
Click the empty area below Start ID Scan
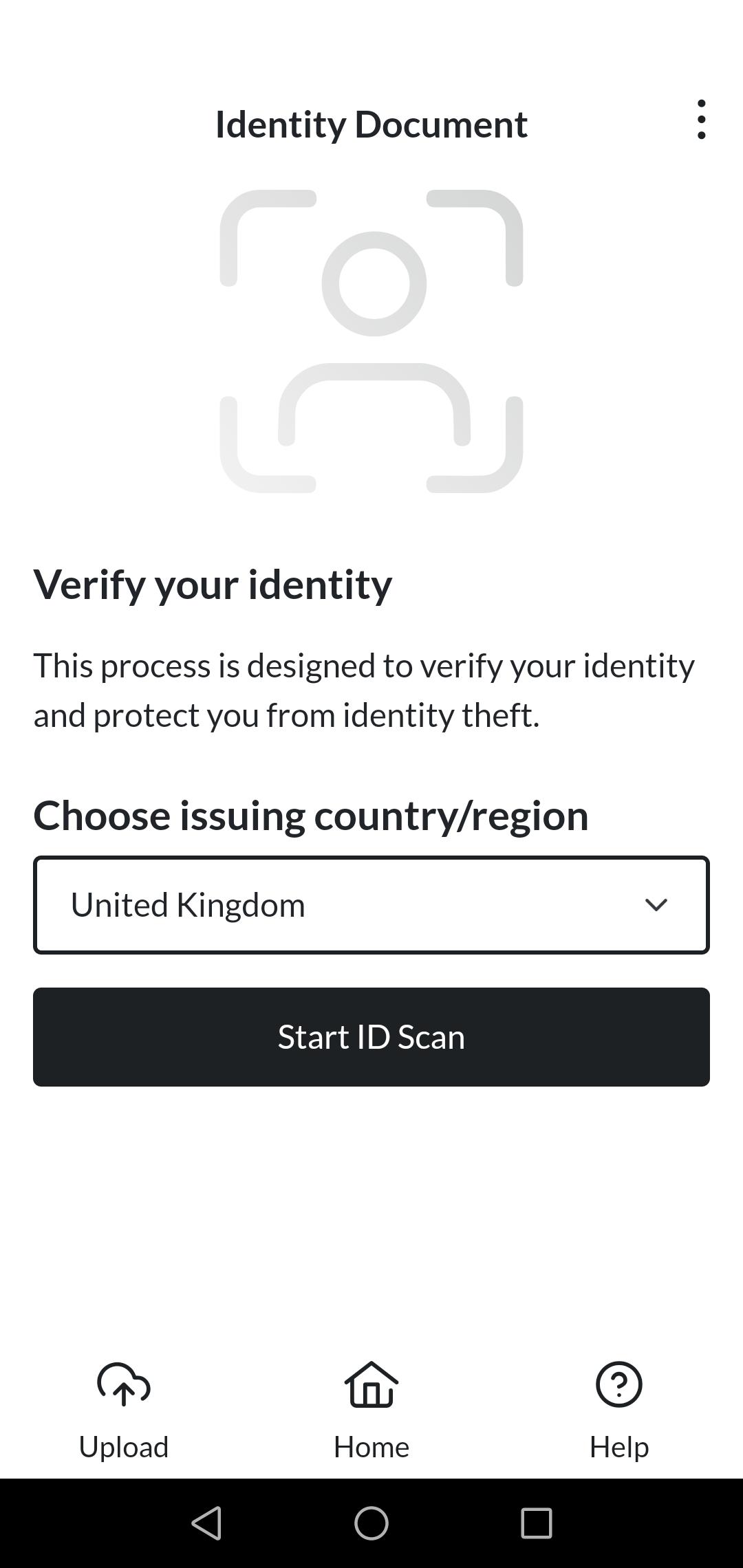[x=371, y=1210]
